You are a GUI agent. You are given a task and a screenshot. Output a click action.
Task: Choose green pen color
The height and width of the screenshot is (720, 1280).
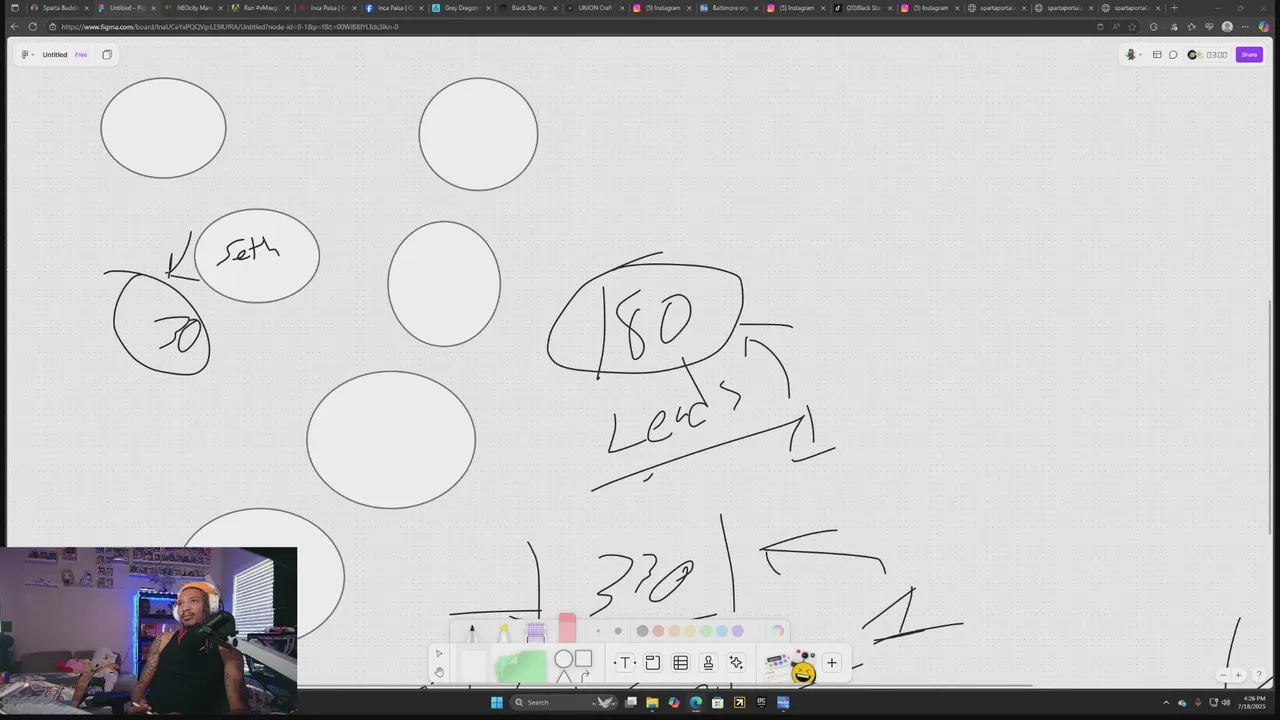(706, 631)
